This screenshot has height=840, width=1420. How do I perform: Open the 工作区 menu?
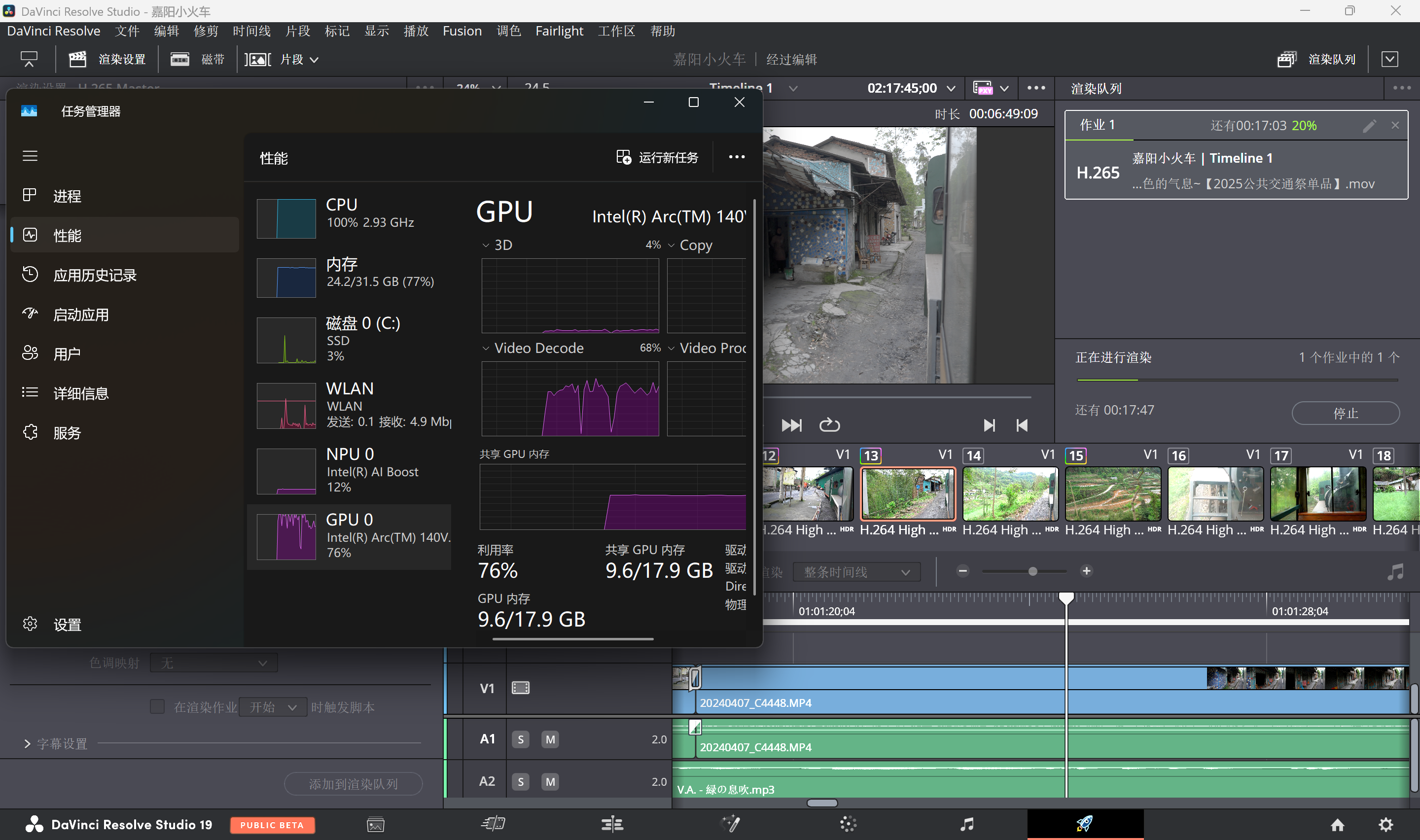pyautogui.click(x=616, y=31)
